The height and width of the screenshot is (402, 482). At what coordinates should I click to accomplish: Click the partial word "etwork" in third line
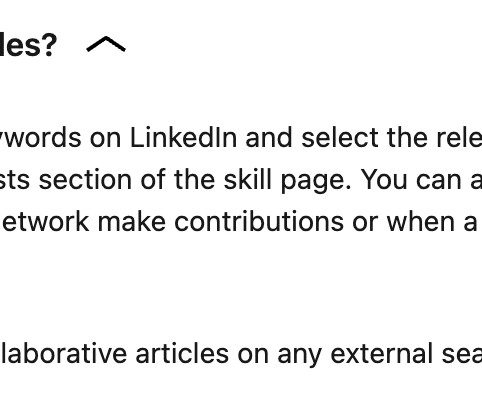pos(45,222)
